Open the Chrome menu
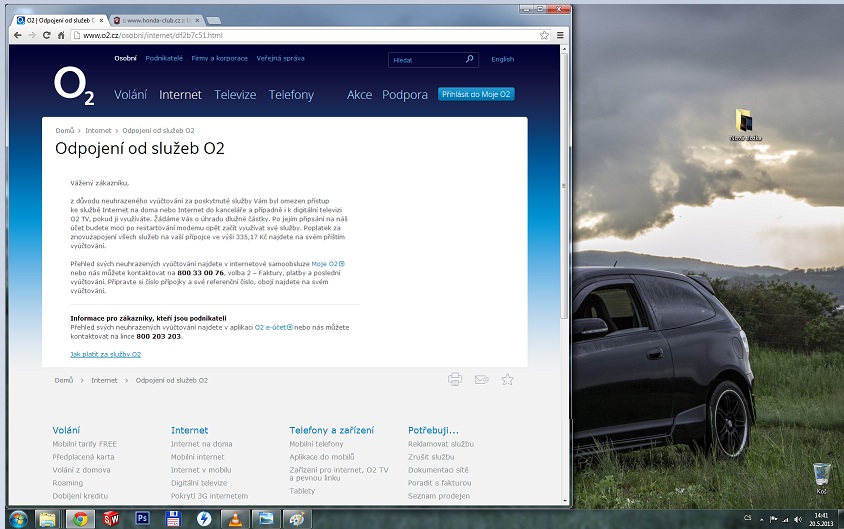 (561, 35)
